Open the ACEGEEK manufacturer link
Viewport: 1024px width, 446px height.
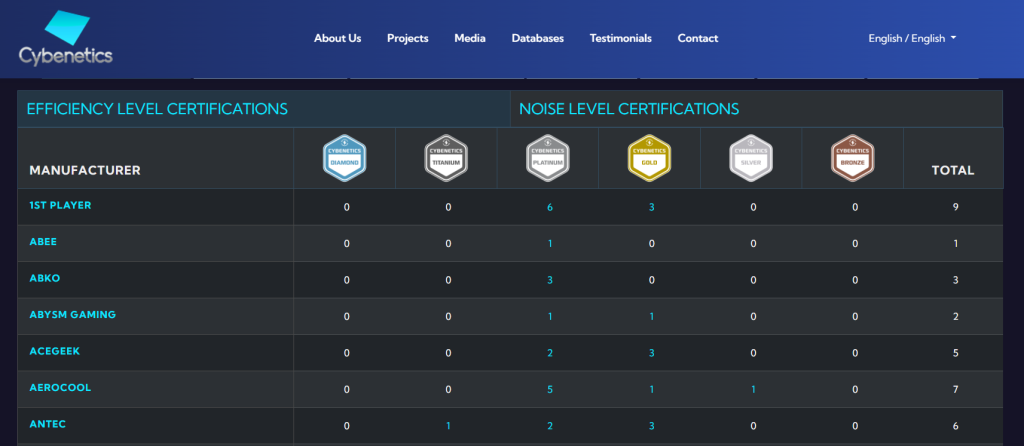(55, 351)
